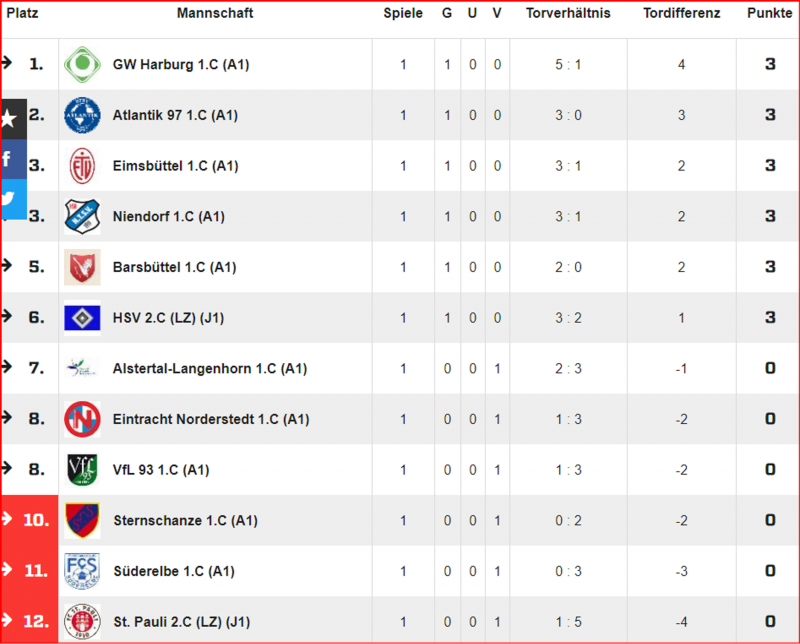800x644 pixels.
Task: Click the GW Harburg green club logo
Action: pyautogui.click(x=82, y=64)
